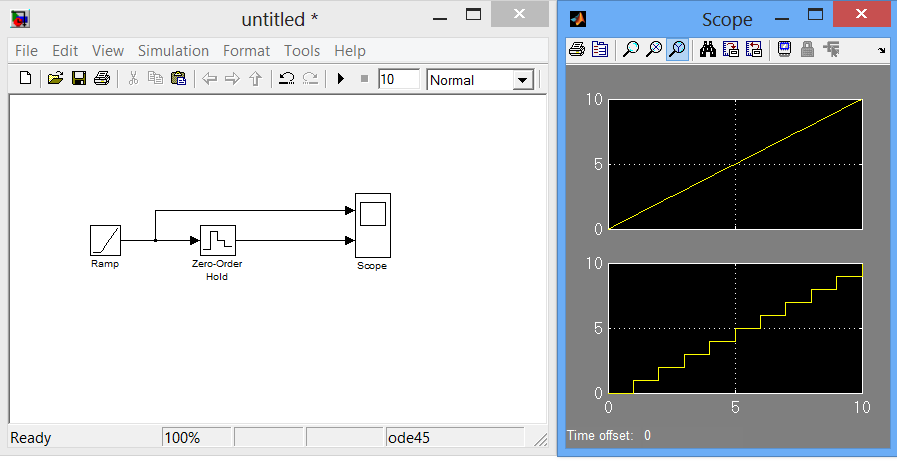Open the Tools menu
Screen dimensions: 897x461
tap(302, 51)
